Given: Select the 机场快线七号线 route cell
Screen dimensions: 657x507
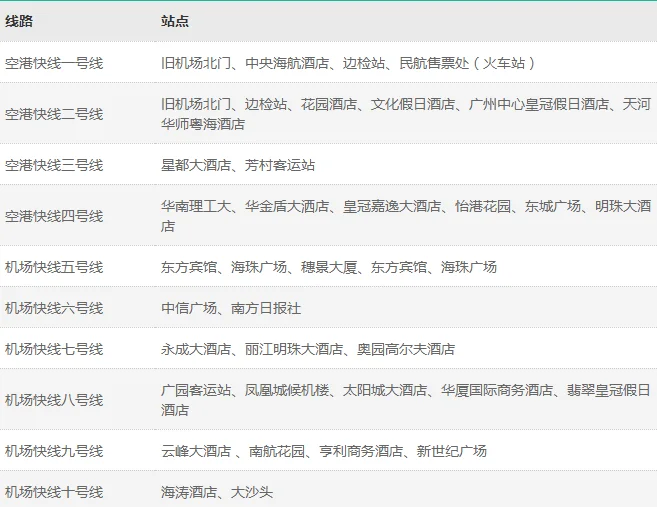Looking at the screenshot, I should point(54,349).
